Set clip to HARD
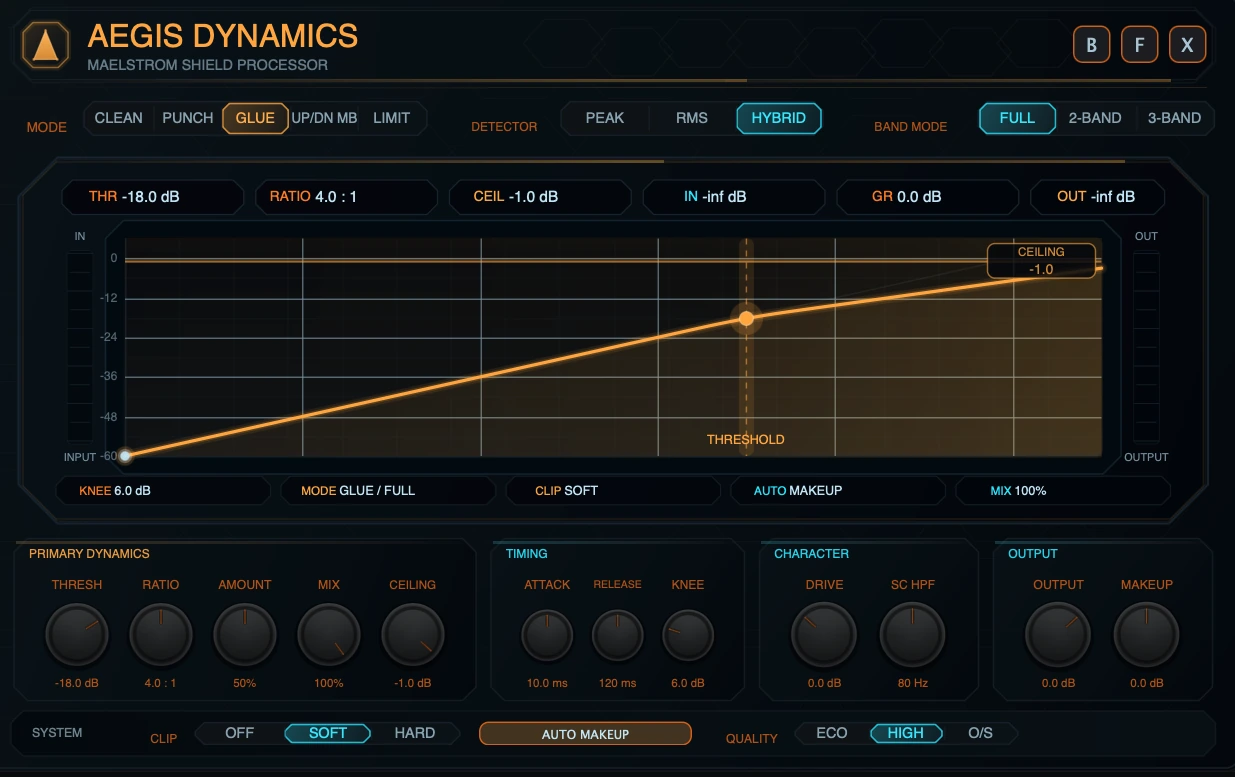 coord(415,733)
